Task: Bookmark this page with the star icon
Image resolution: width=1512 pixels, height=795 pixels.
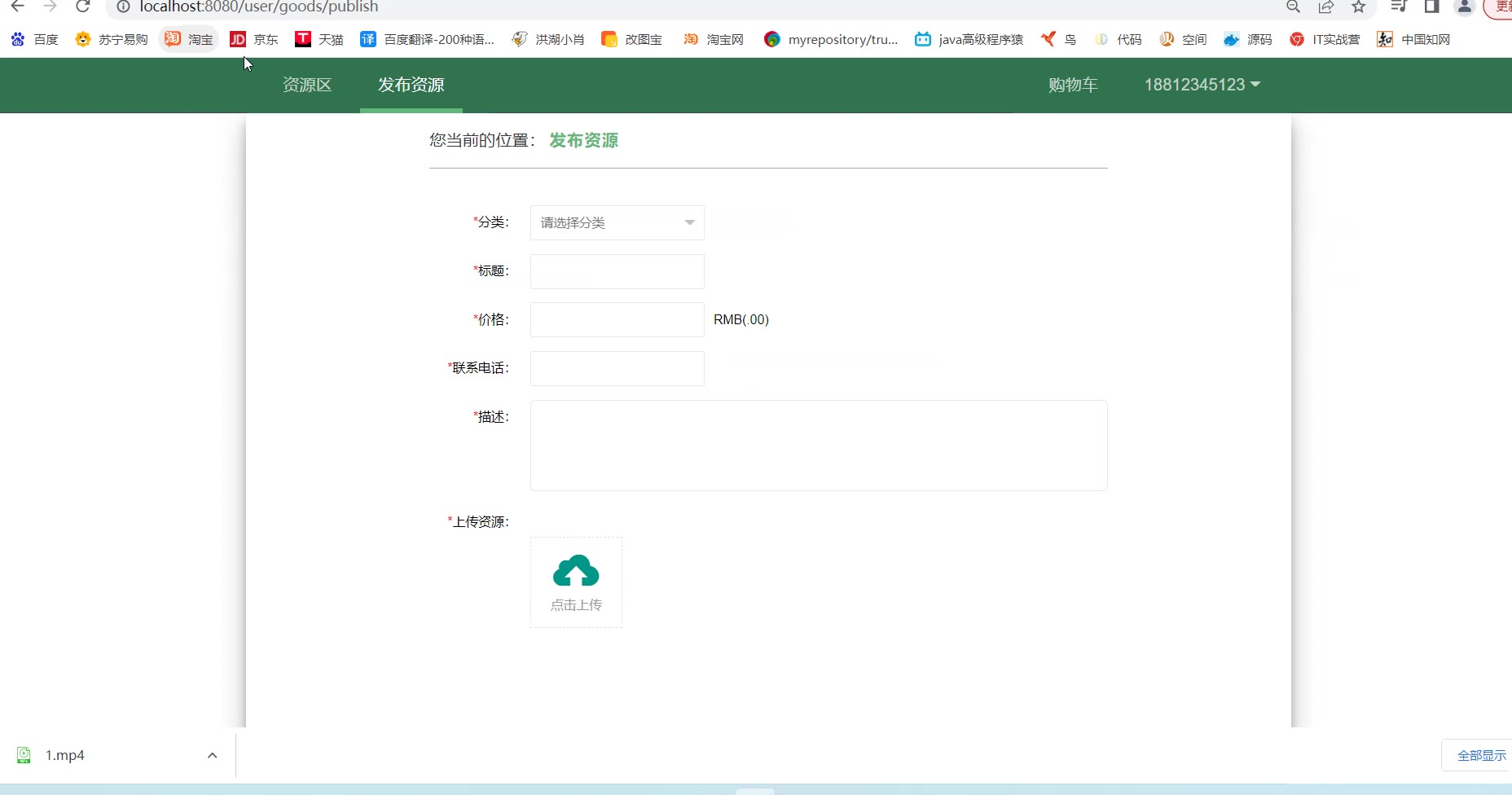Action: (1359, 7)
